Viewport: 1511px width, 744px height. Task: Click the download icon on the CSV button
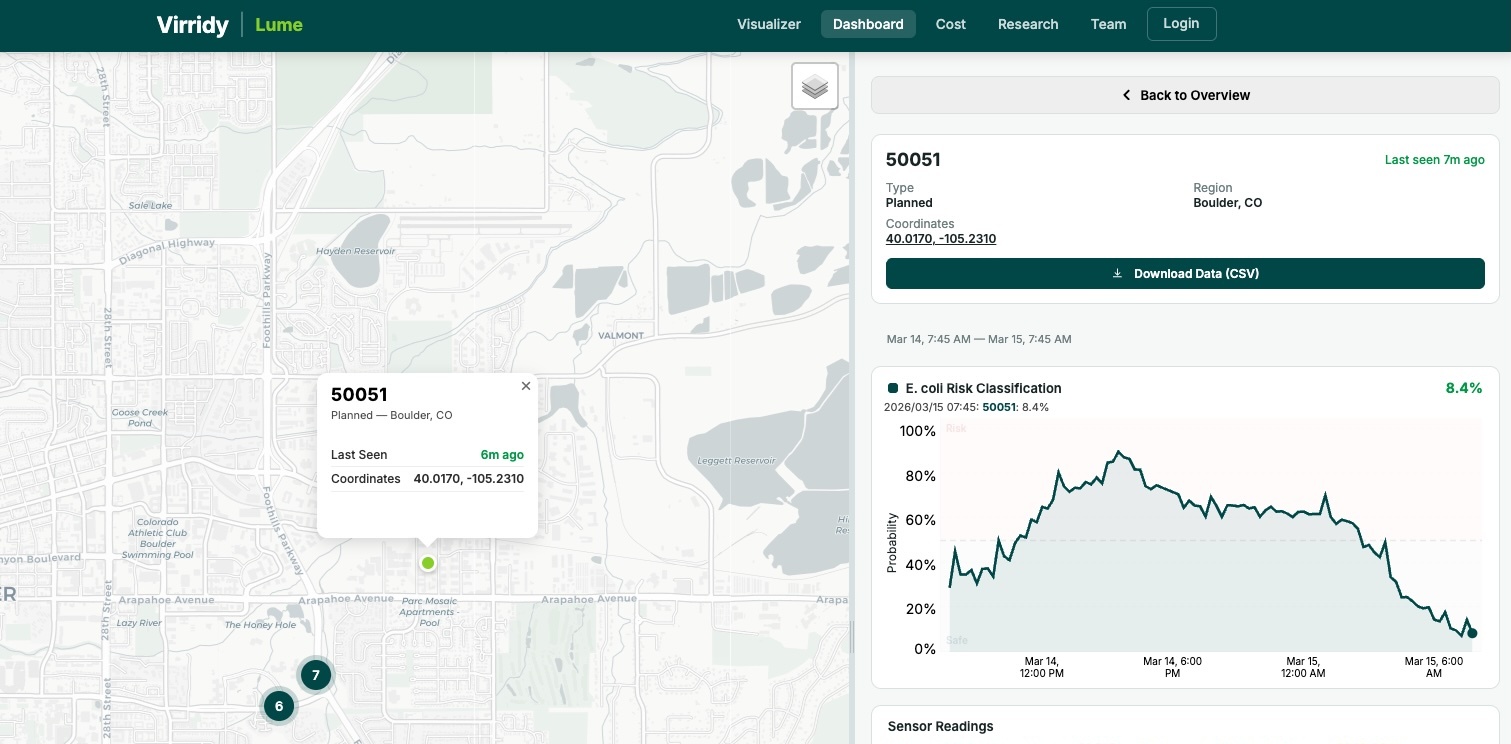coord(1117,273)
